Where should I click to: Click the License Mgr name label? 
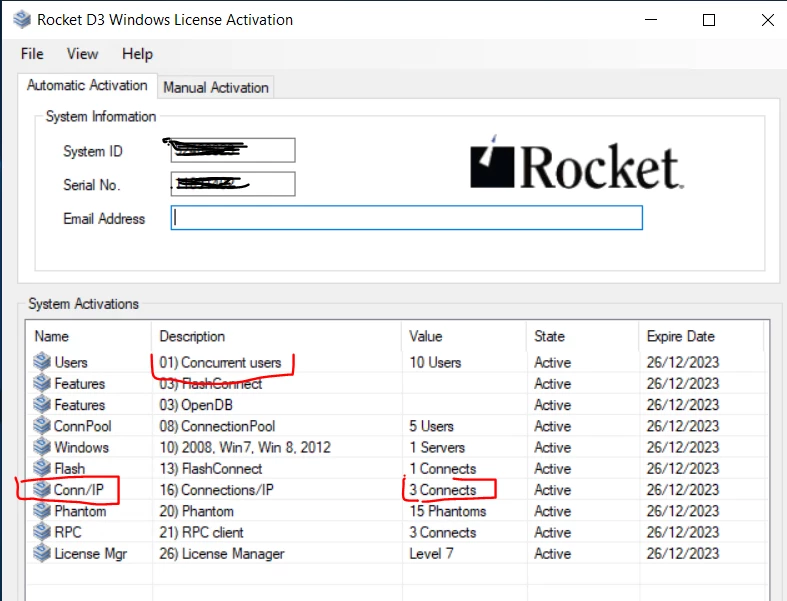90,553
